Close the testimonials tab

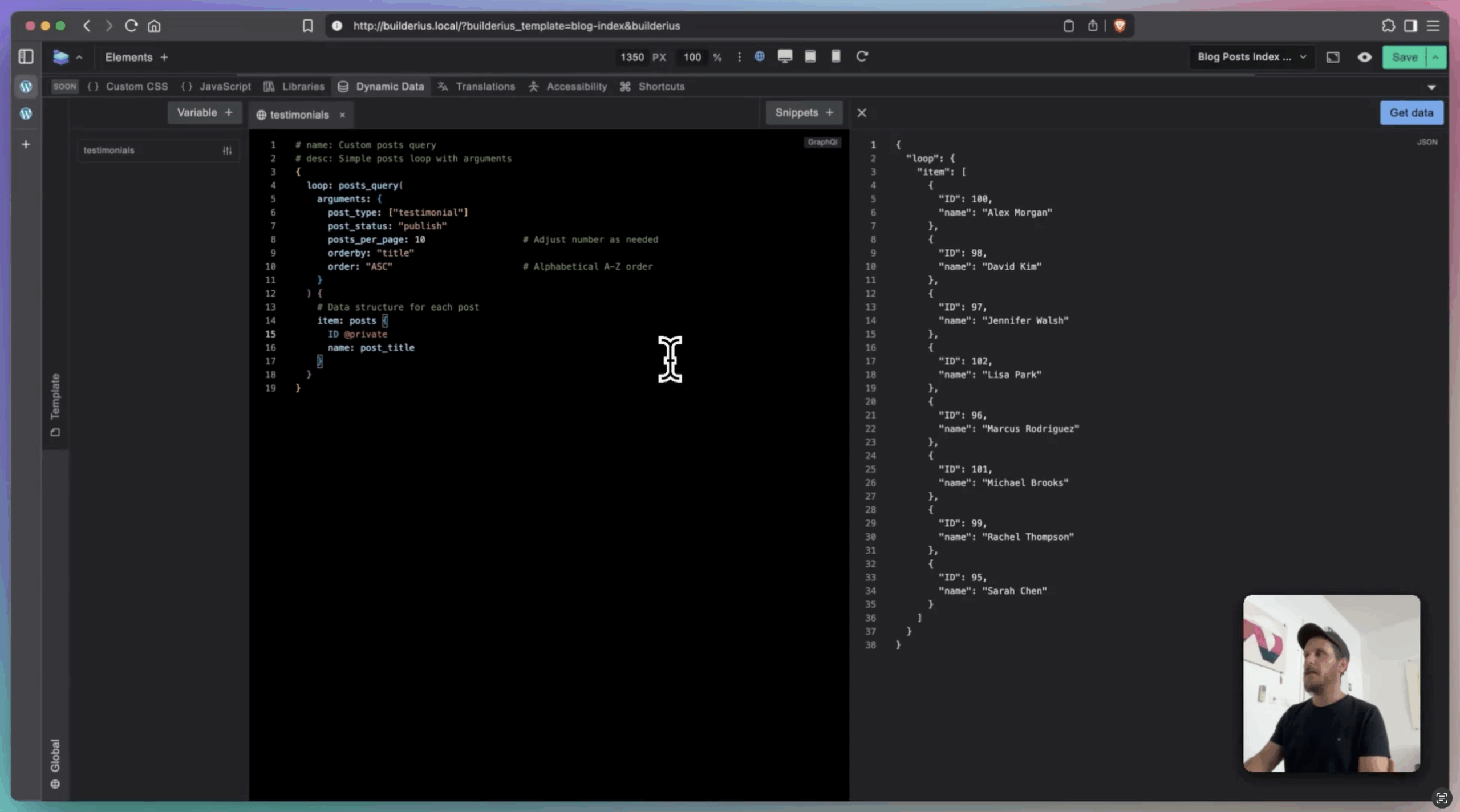[x=342, y=115]
